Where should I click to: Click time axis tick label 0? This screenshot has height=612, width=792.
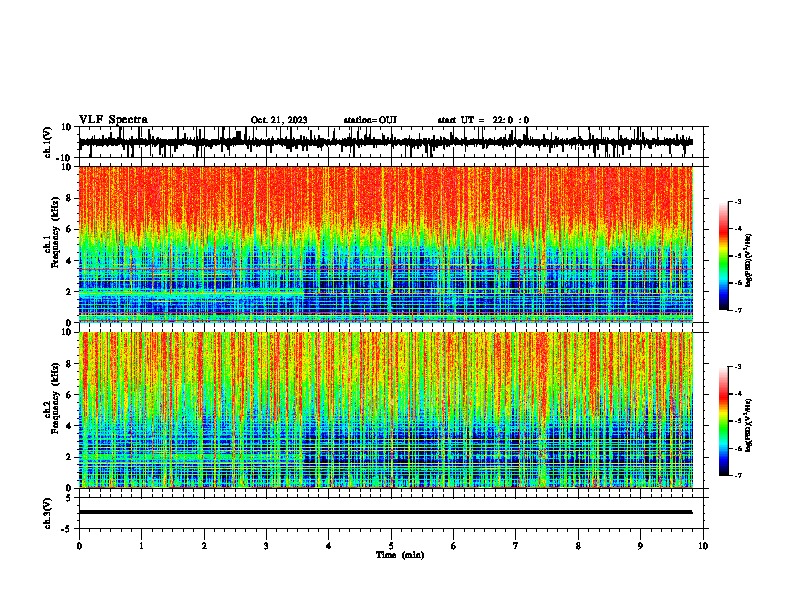tap(79, 546)
